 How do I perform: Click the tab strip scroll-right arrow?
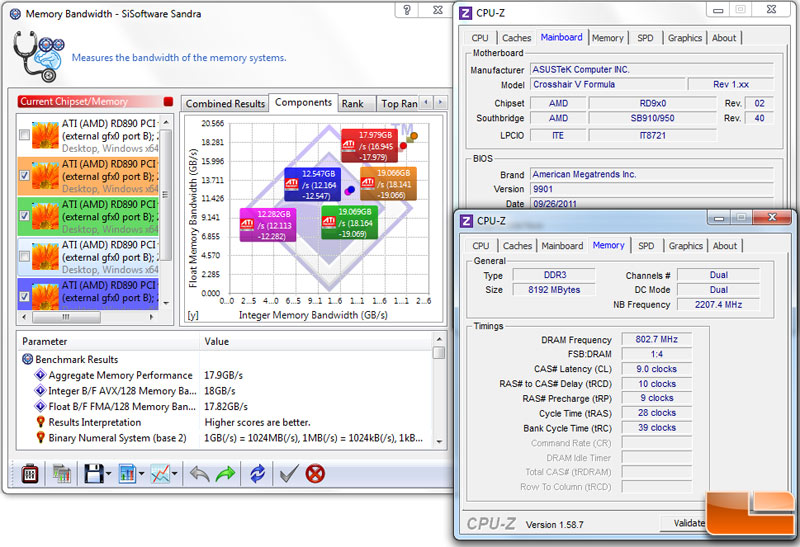pos(440,103)
